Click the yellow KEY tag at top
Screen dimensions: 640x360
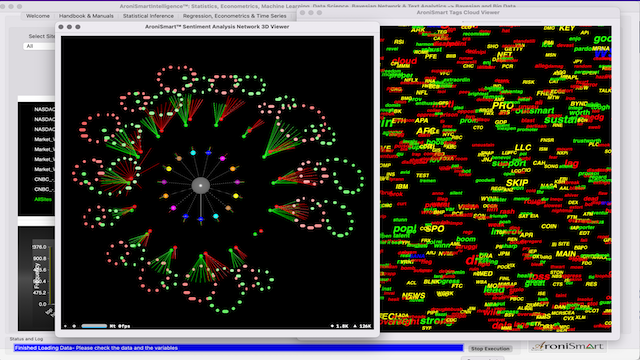coord(567,28)
